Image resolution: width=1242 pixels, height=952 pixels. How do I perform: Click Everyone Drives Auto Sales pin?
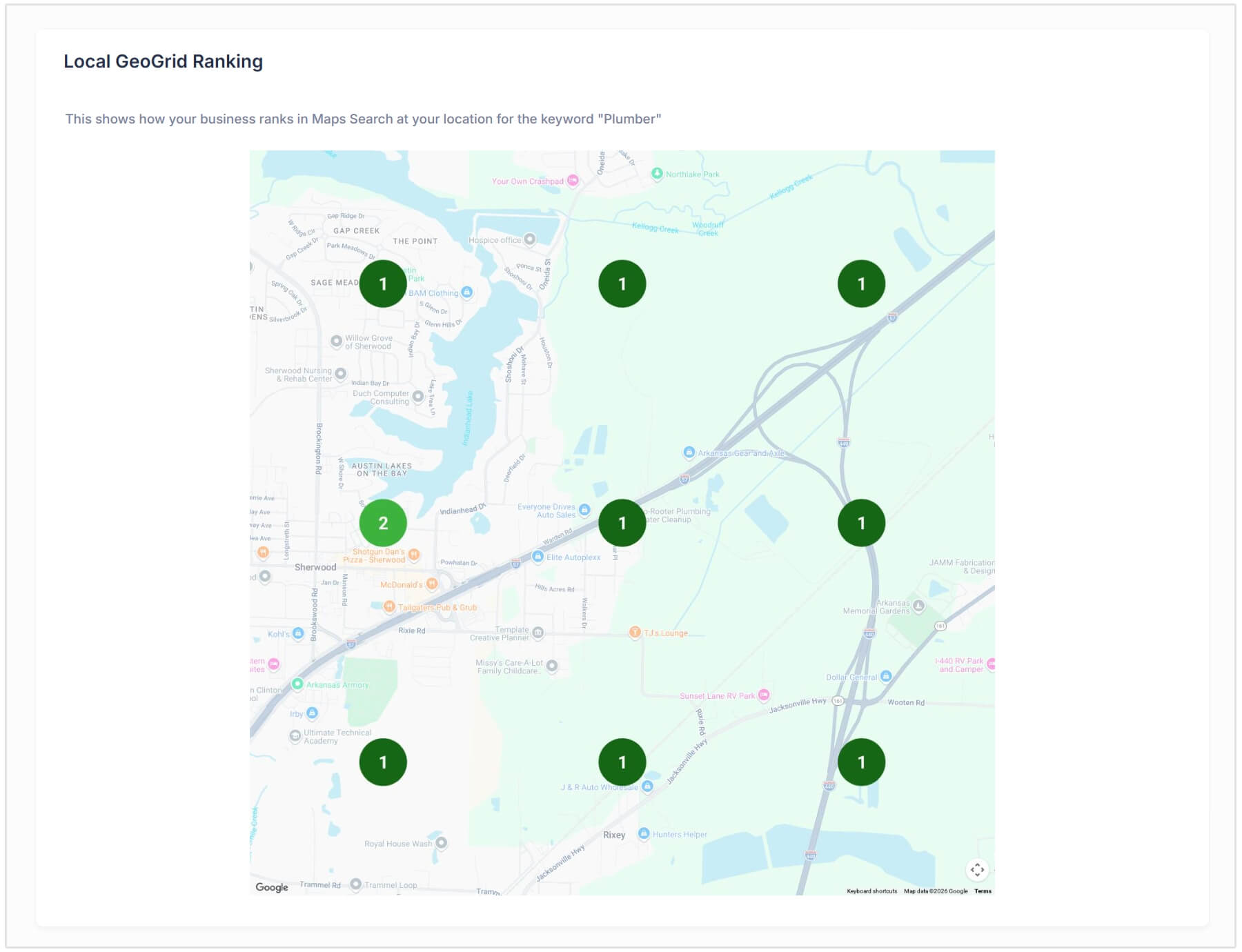(x=584, y=510)
